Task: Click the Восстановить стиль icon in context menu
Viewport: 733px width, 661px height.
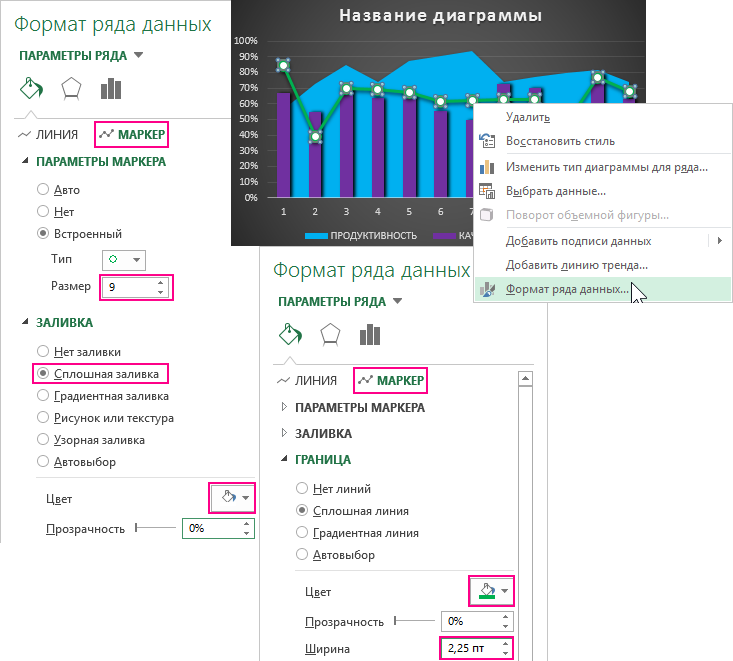Action: click(487, 142)
